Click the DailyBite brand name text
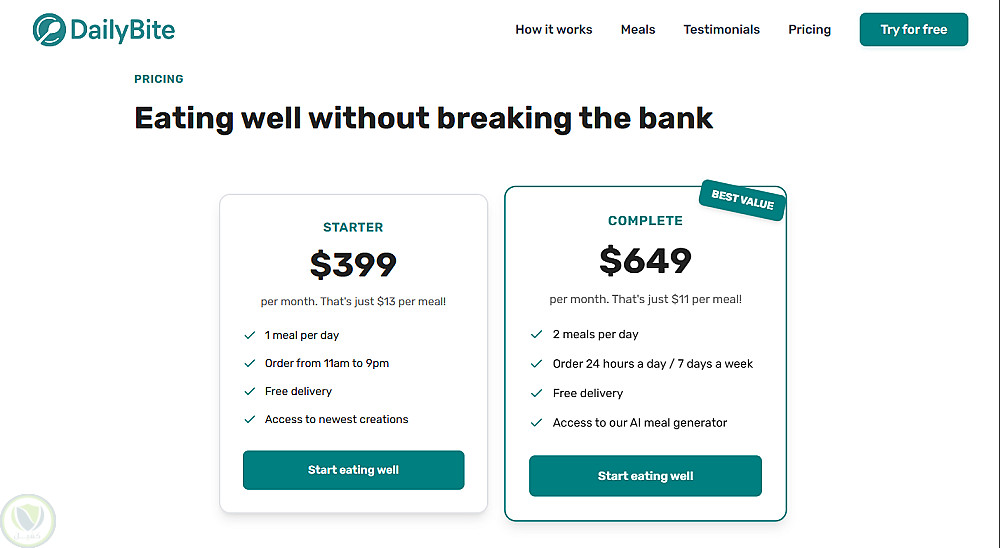 click(123, 30)
